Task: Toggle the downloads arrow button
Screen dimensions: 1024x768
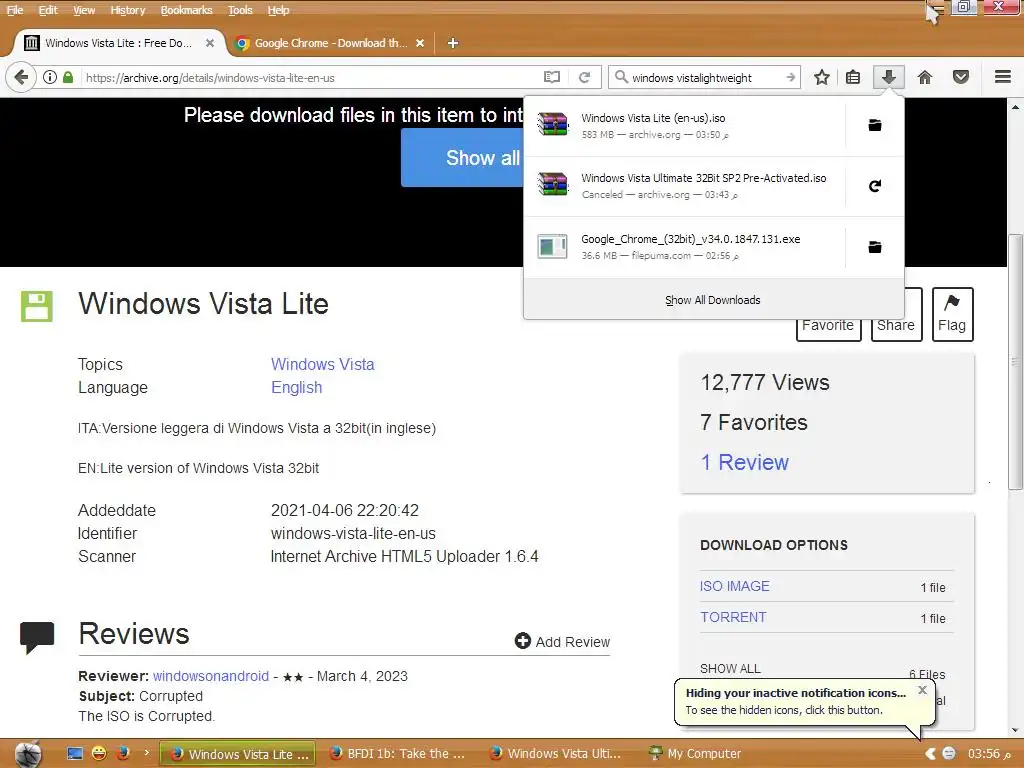Action: coord(888,77)
